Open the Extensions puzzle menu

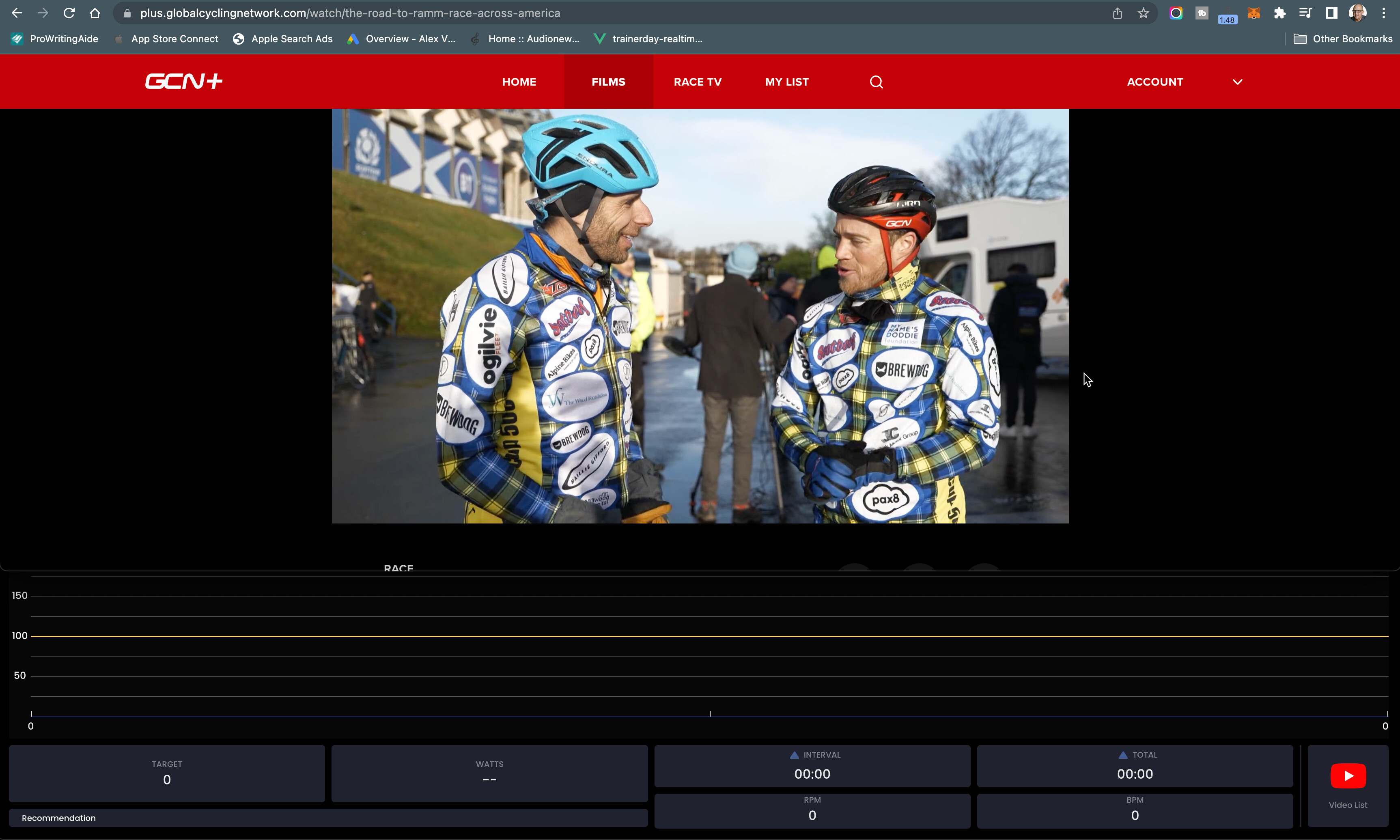pyautogui.click(x=1280, y=13)
